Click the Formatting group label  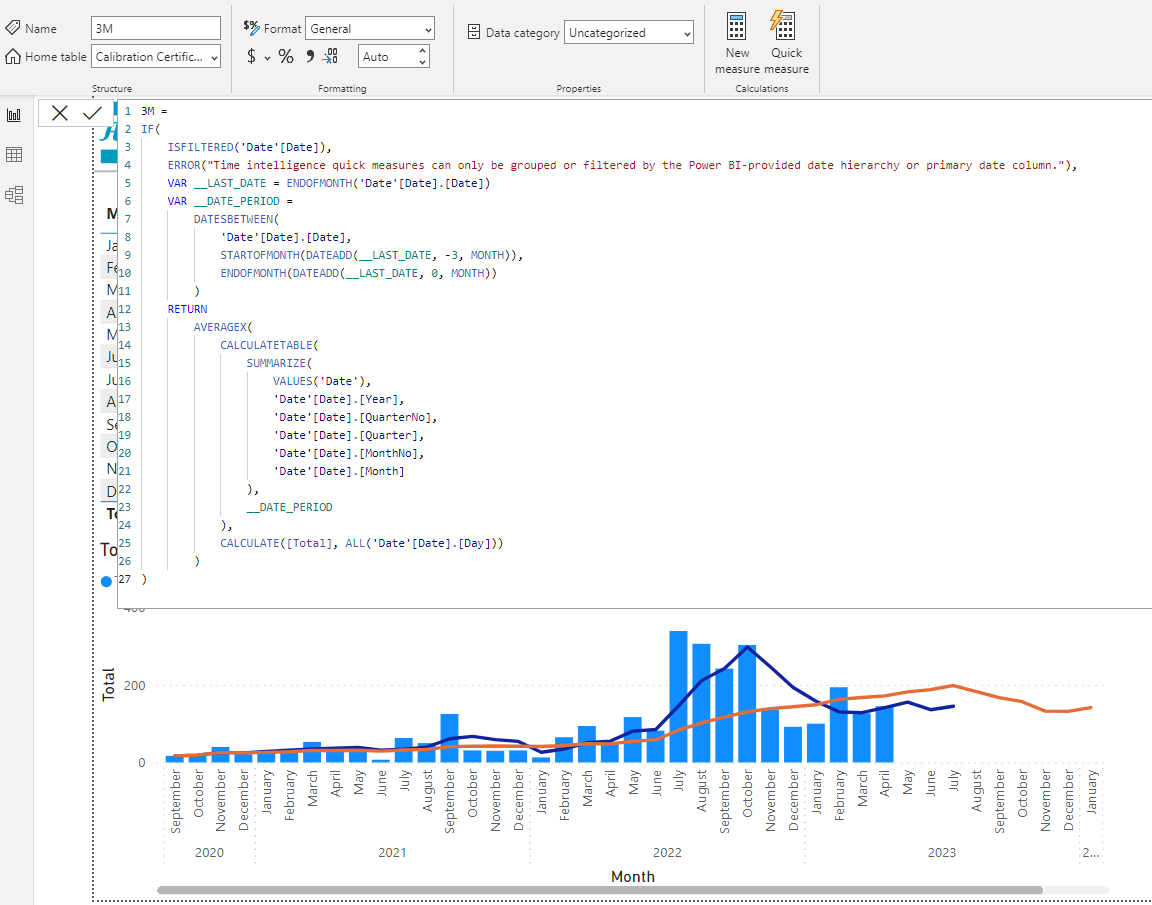(x=342, y=88)
